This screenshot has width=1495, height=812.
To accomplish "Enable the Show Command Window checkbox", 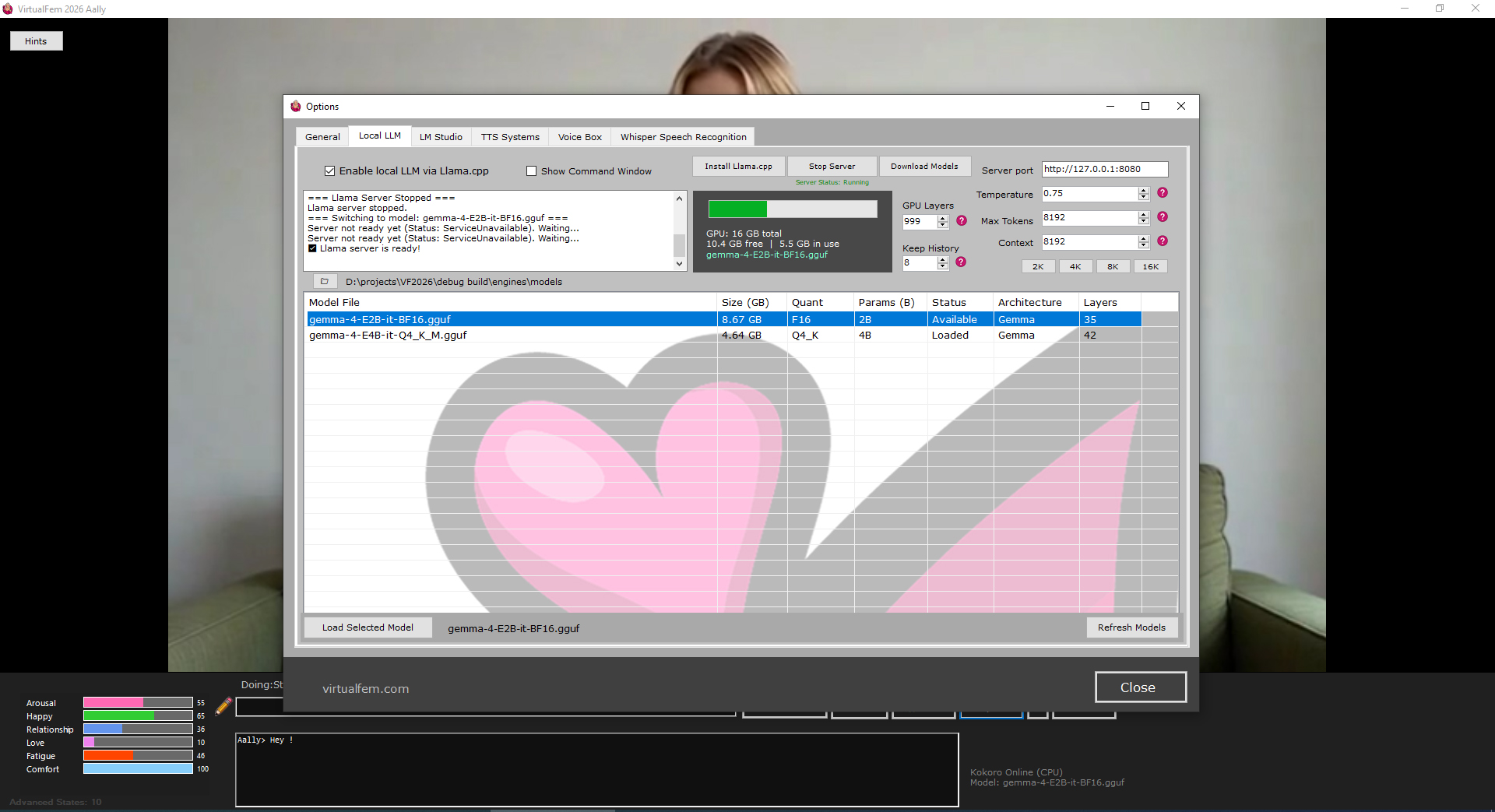I will tap(532, 171).
